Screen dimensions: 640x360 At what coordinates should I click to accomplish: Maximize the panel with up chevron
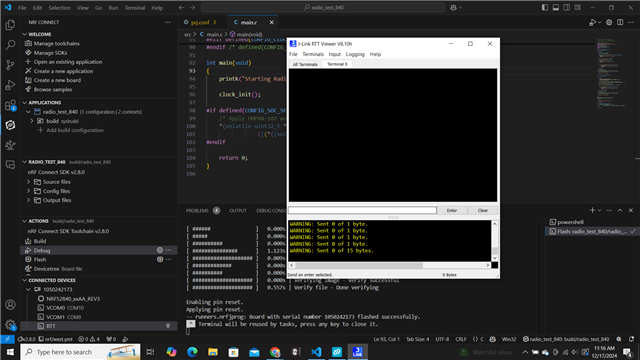[x=620, y=210]
